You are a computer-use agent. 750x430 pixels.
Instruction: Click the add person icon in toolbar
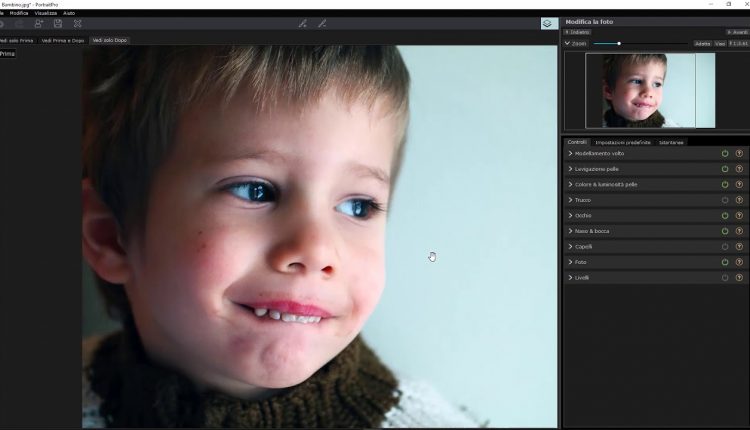click(39, 23)
